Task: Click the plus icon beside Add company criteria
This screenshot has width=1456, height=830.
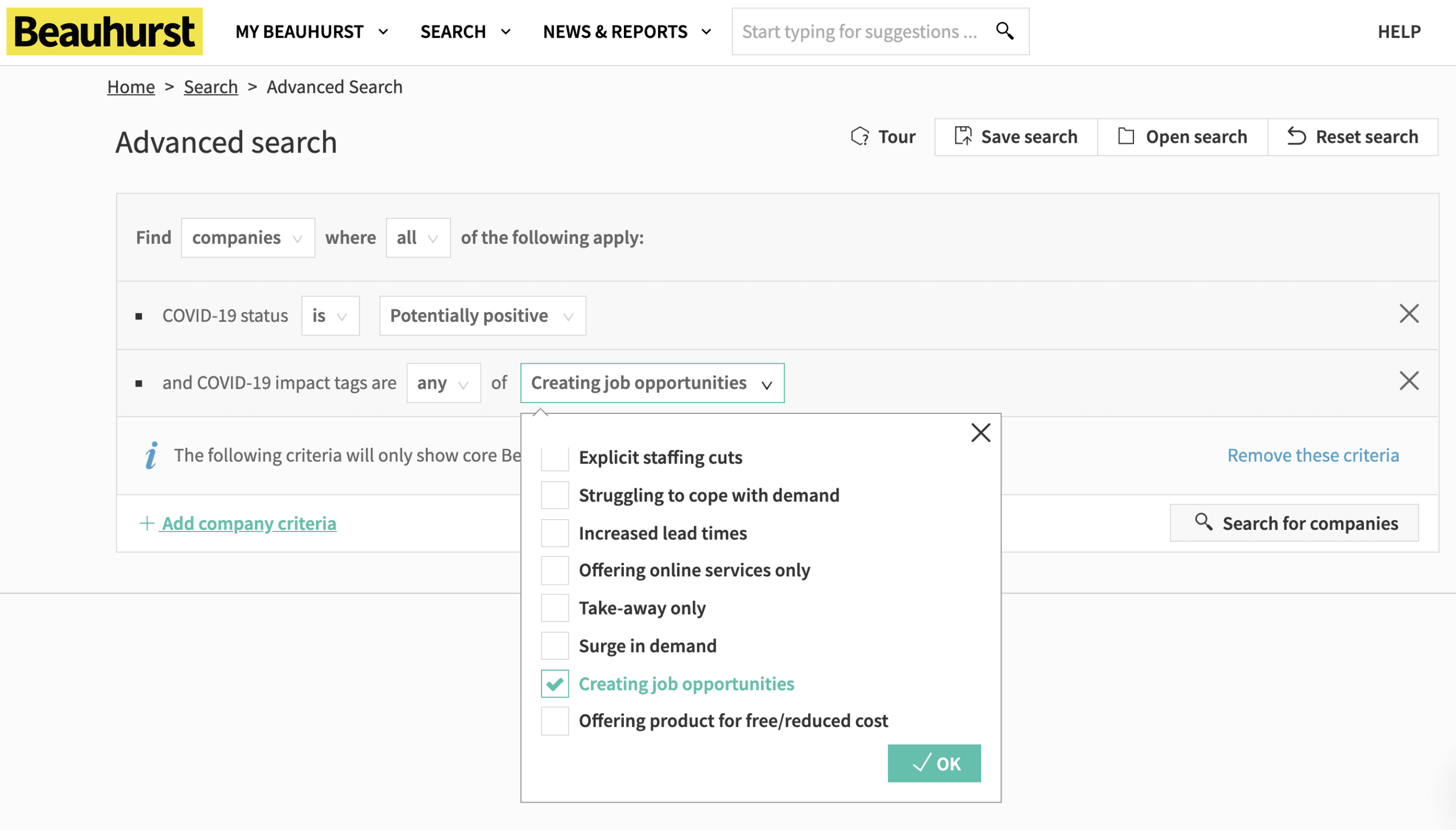Action: click(147, 524)
